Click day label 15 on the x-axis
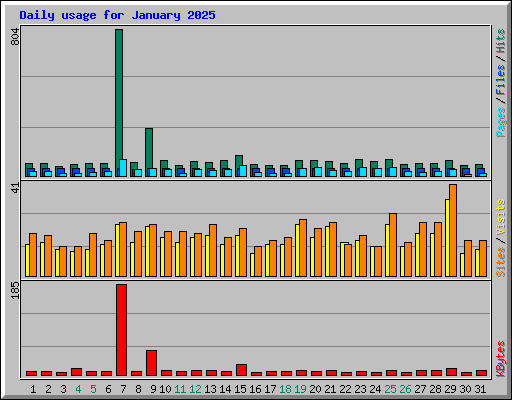 click(x=240, y=389)
